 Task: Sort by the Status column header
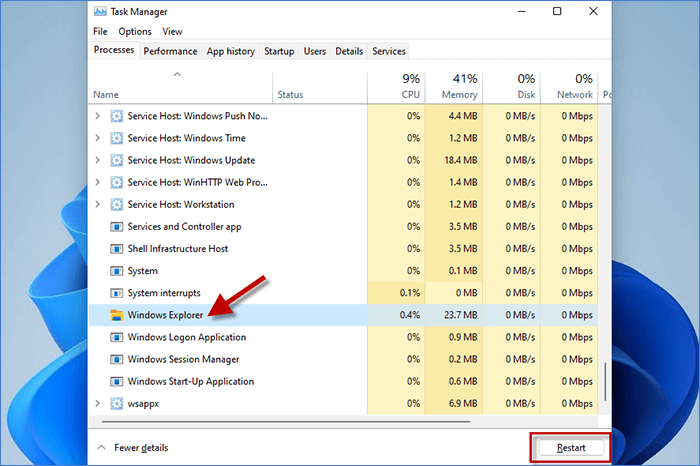pyautogui.click(x=320, y=87)
